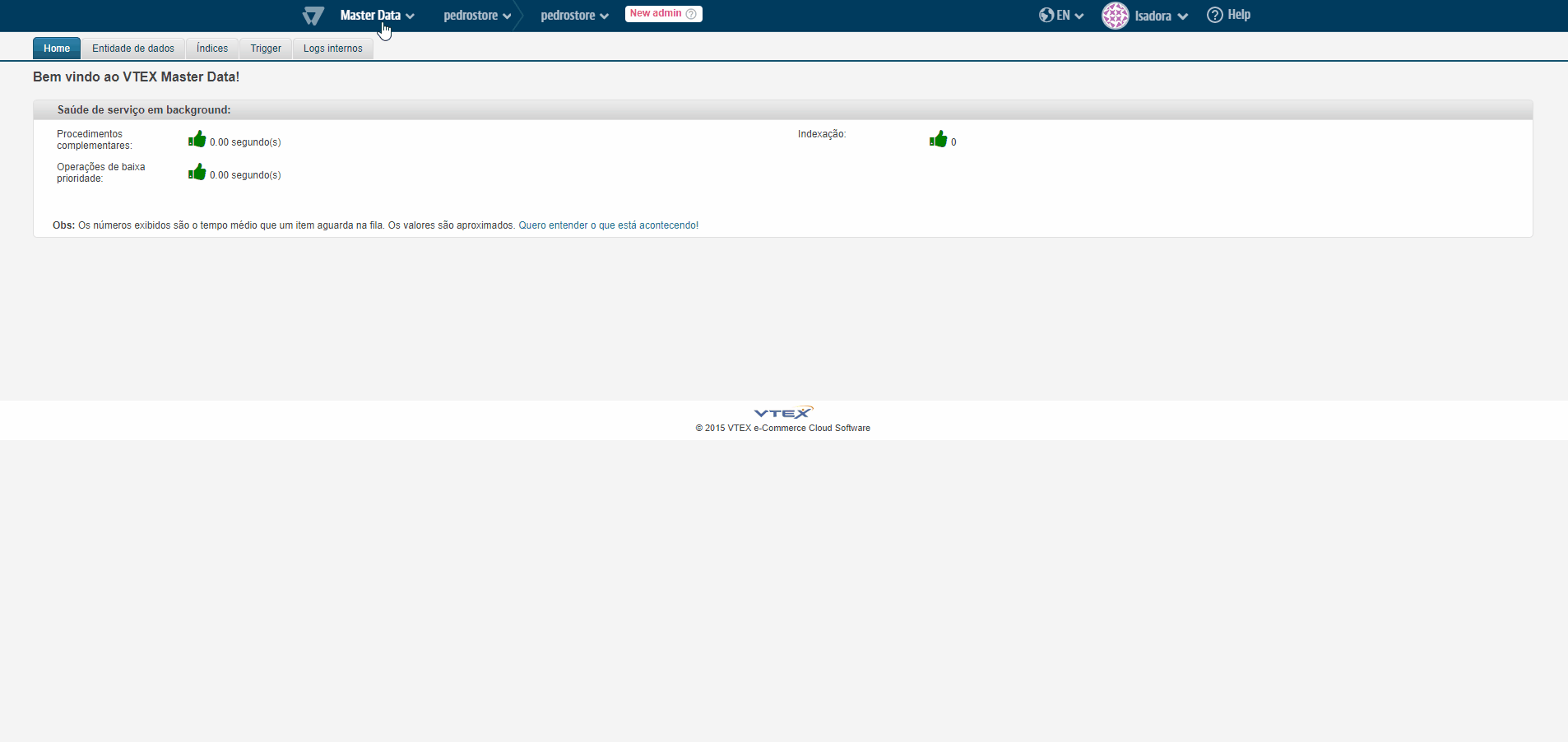The height and width of the screenshot is (742, 1568).
Task: Click the thumbs-up icon next to Indexação
Action: tap(937, 139)
